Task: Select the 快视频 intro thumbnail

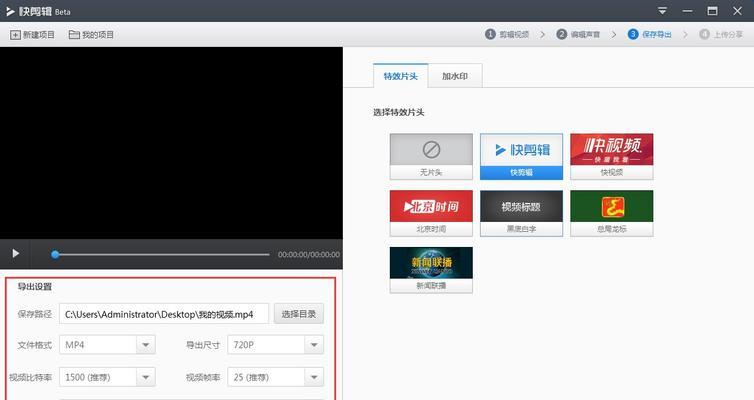Action: [x=612, y=157]
